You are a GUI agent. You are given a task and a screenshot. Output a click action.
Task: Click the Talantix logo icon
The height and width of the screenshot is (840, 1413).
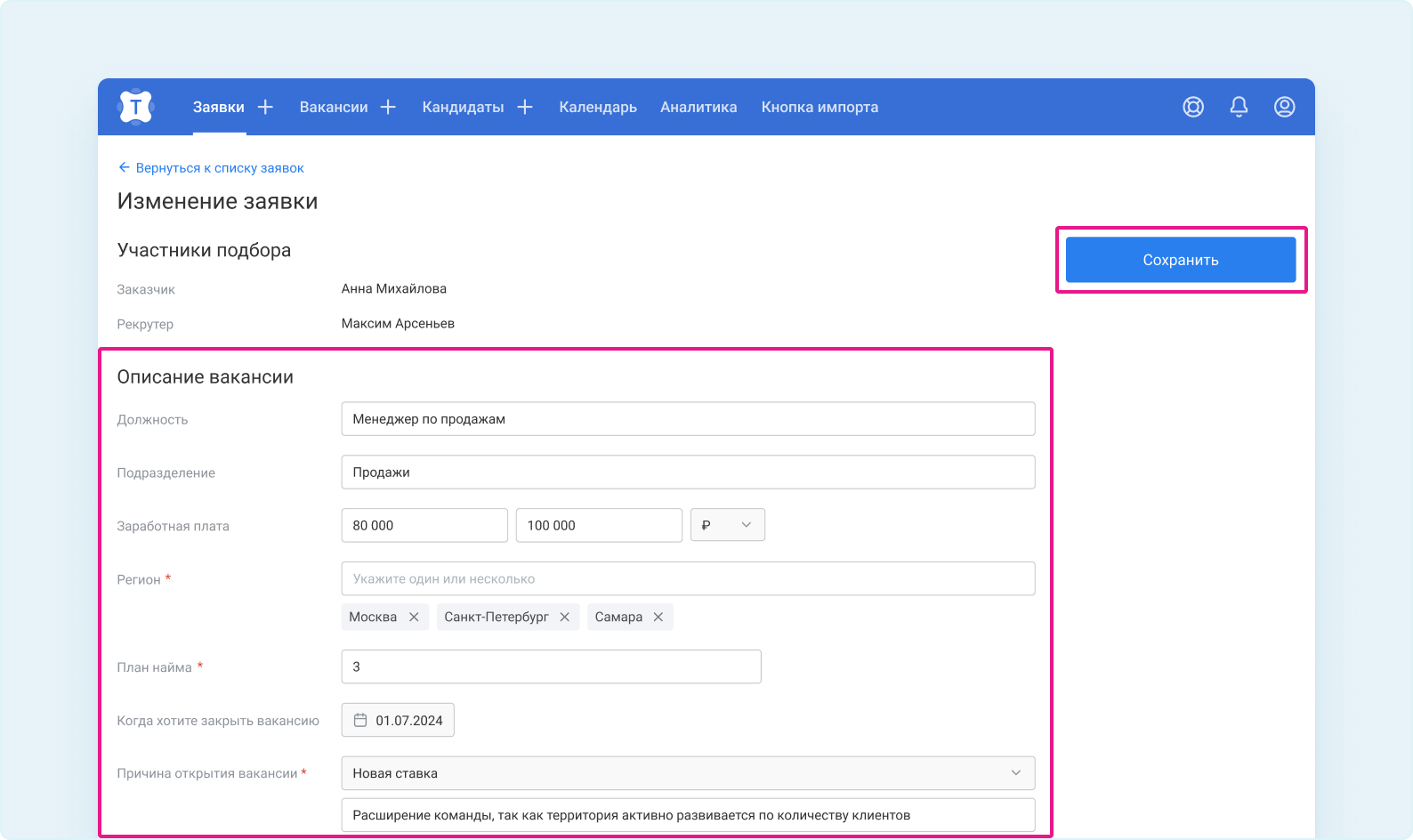pos(135,107)
